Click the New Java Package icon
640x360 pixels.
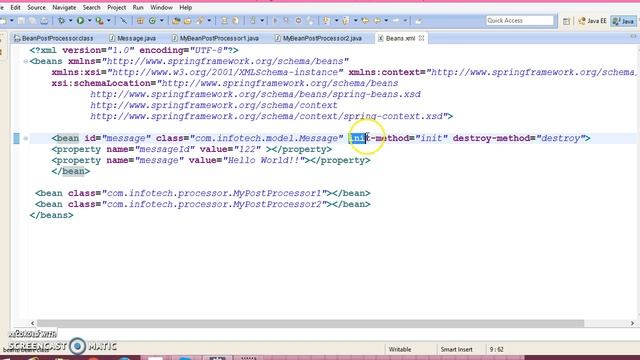click(x=140, y=20)
